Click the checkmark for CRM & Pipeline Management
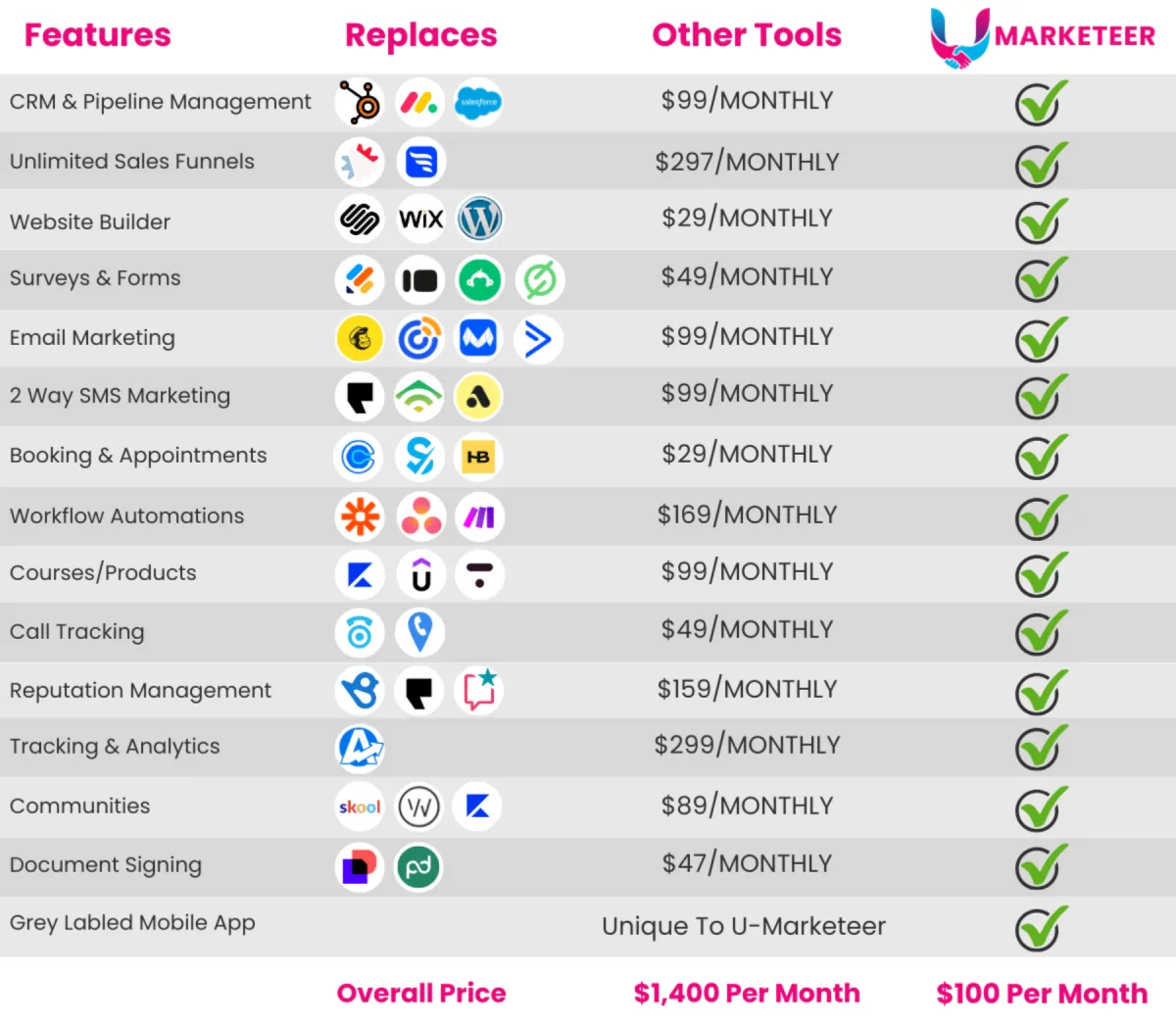The image size is (1176, 1029). [1040, 103]
